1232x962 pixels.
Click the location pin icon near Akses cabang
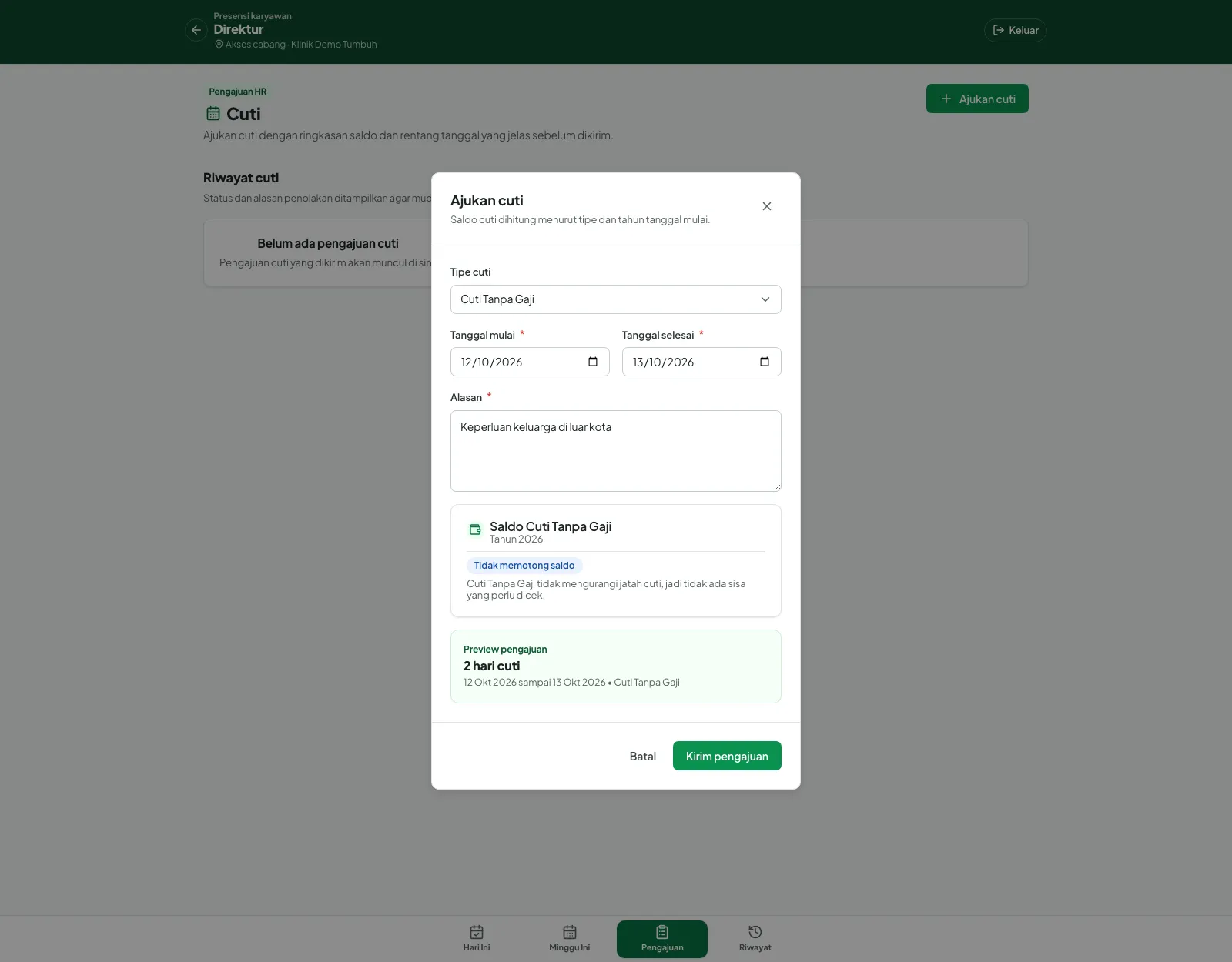219,45
